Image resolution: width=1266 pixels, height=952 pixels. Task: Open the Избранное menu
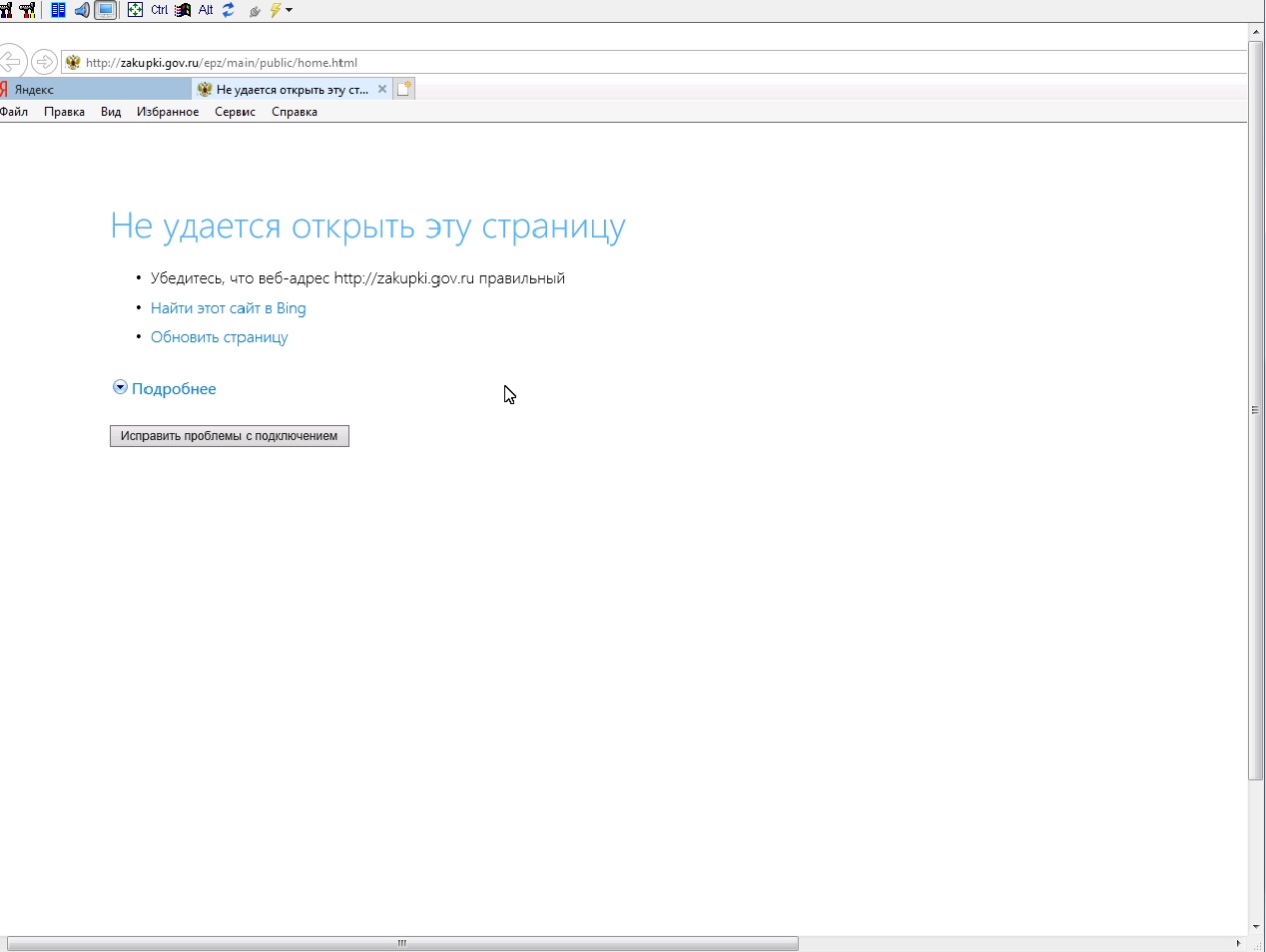pos(168,112)
